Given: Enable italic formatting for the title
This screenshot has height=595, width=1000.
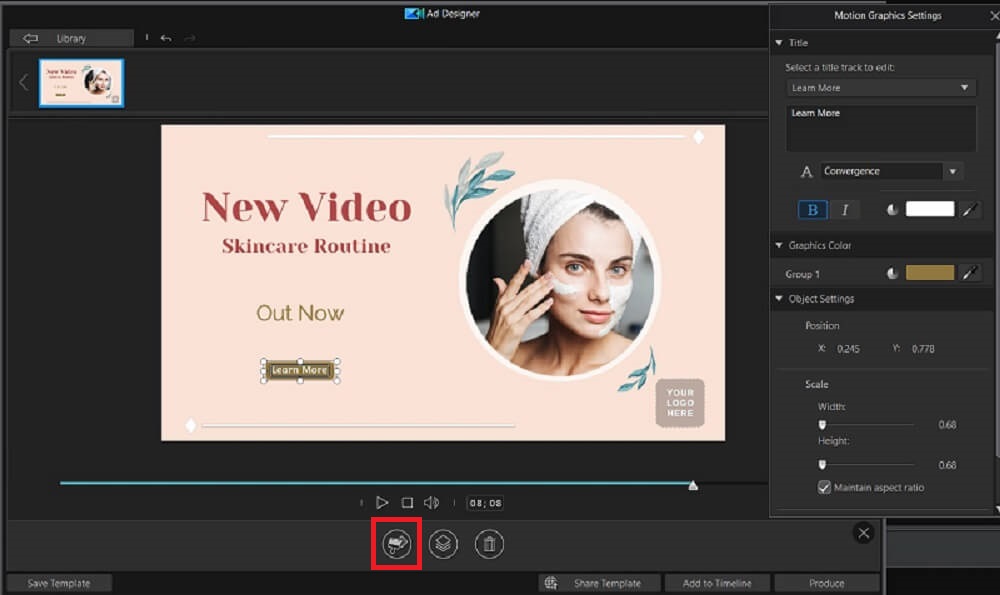Looking at the screenshot, I should [843, 209].
